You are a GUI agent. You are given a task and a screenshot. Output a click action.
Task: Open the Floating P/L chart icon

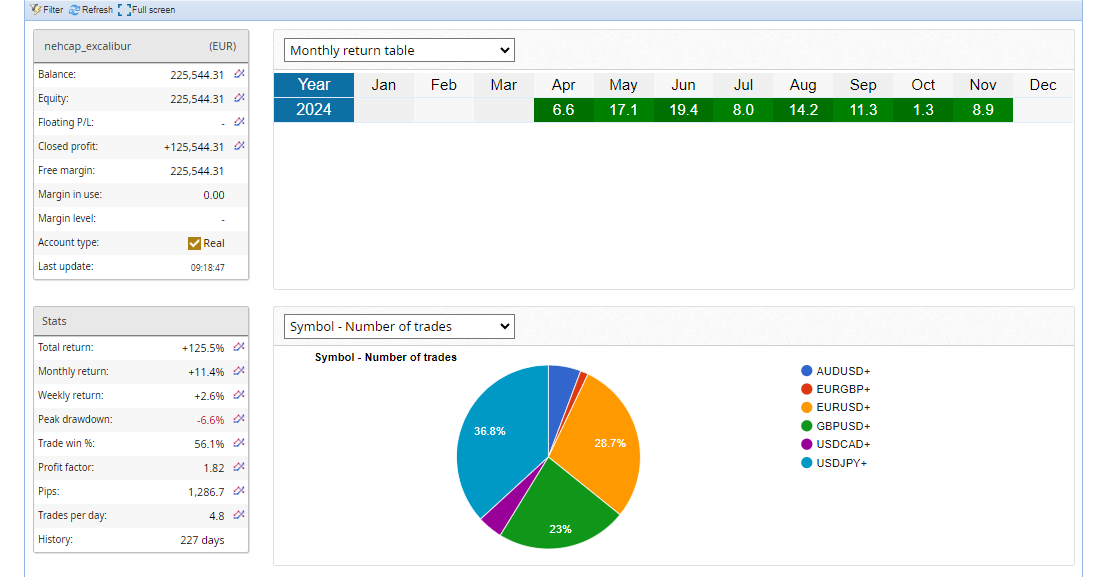[x=239, y=122]
